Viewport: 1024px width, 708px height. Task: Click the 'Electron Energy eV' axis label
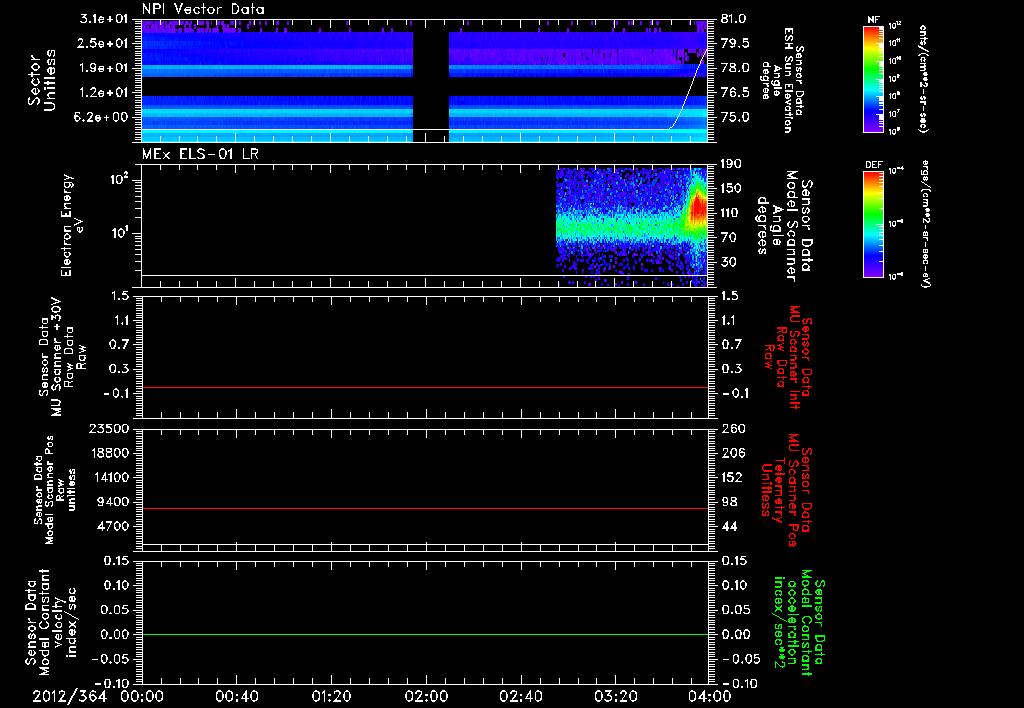tap(72, 225)
